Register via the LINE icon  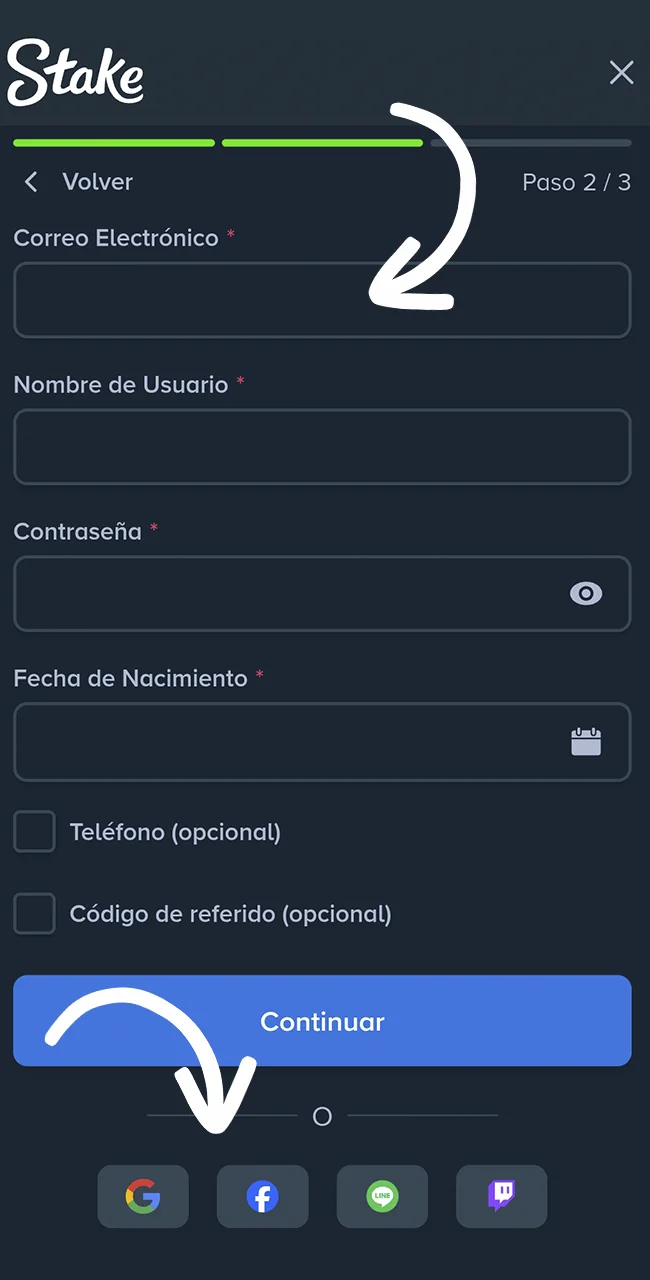(x=382, y=1196)
